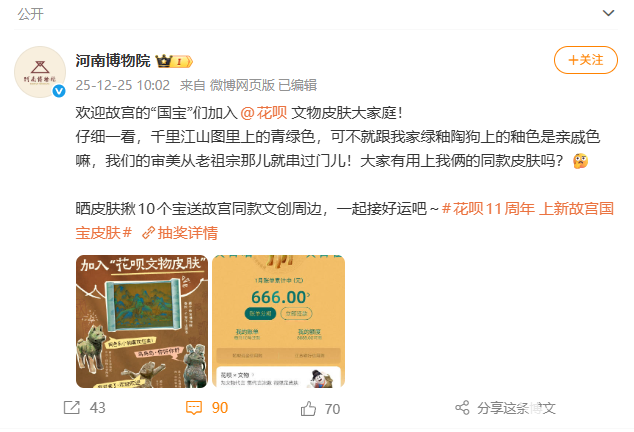Like the post with thumbs-up icon
Screen dimensions: 634x432
point(308,409)
